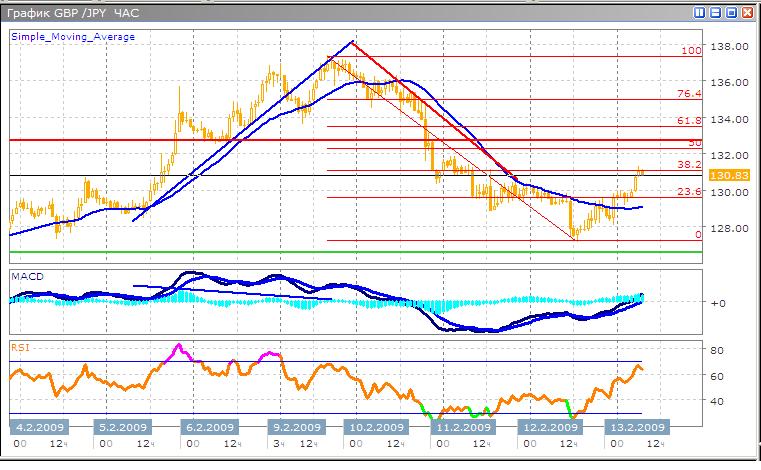Click the Simple_Moving_Average indicator label

click(x=73, y=37)
